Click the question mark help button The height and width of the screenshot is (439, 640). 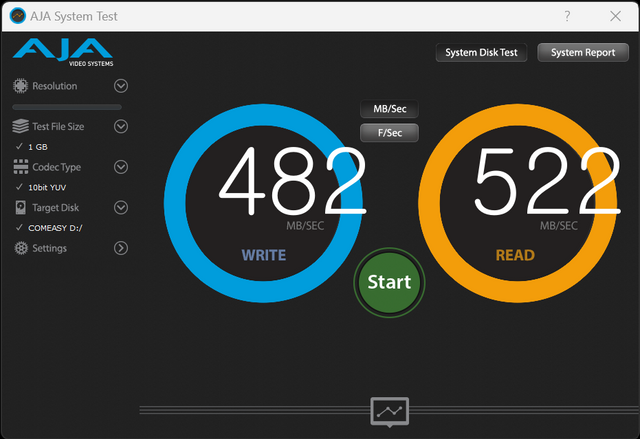(567, 16)
